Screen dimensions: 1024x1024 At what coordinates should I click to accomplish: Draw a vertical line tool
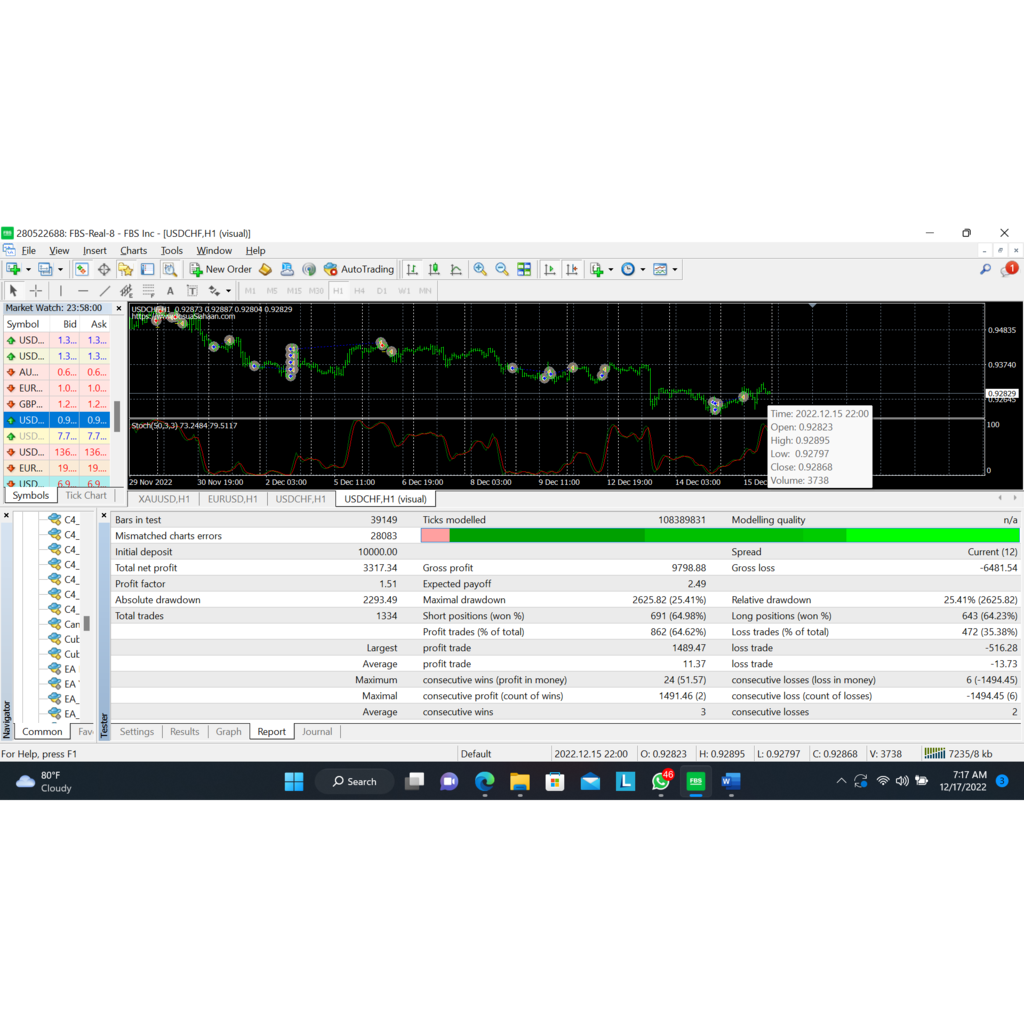click(x=61, y=291)
